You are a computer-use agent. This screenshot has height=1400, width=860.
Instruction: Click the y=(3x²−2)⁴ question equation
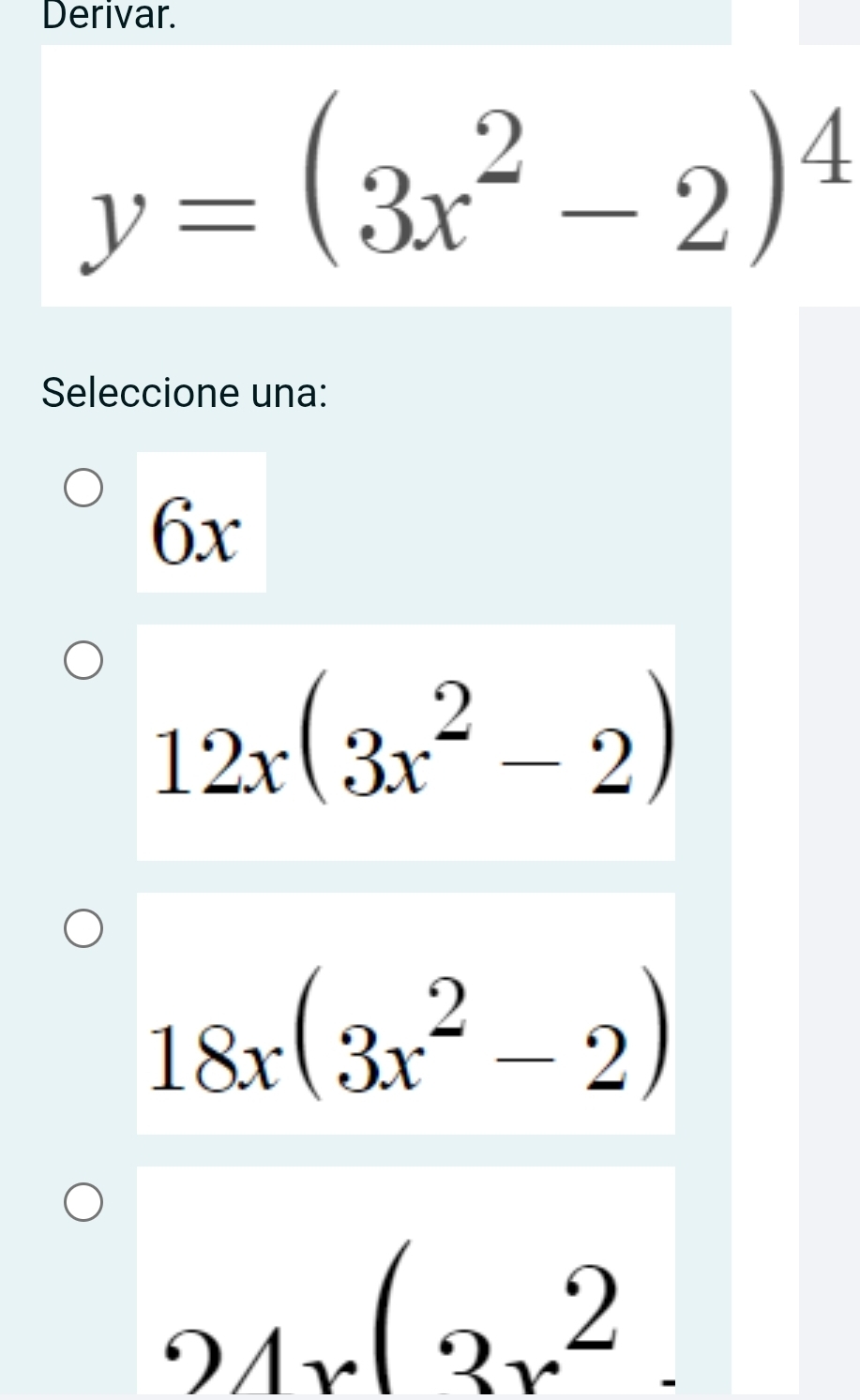450,188
